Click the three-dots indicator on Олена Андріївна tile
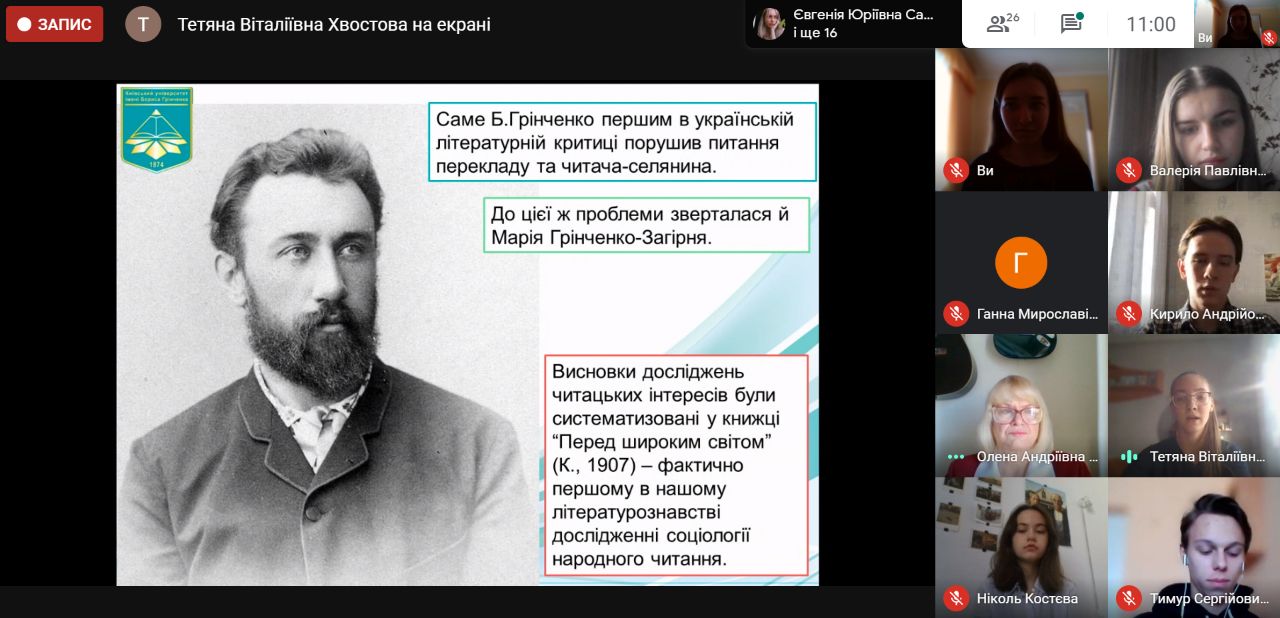This screenshot has height=618, width=1280. pos(955,457)
